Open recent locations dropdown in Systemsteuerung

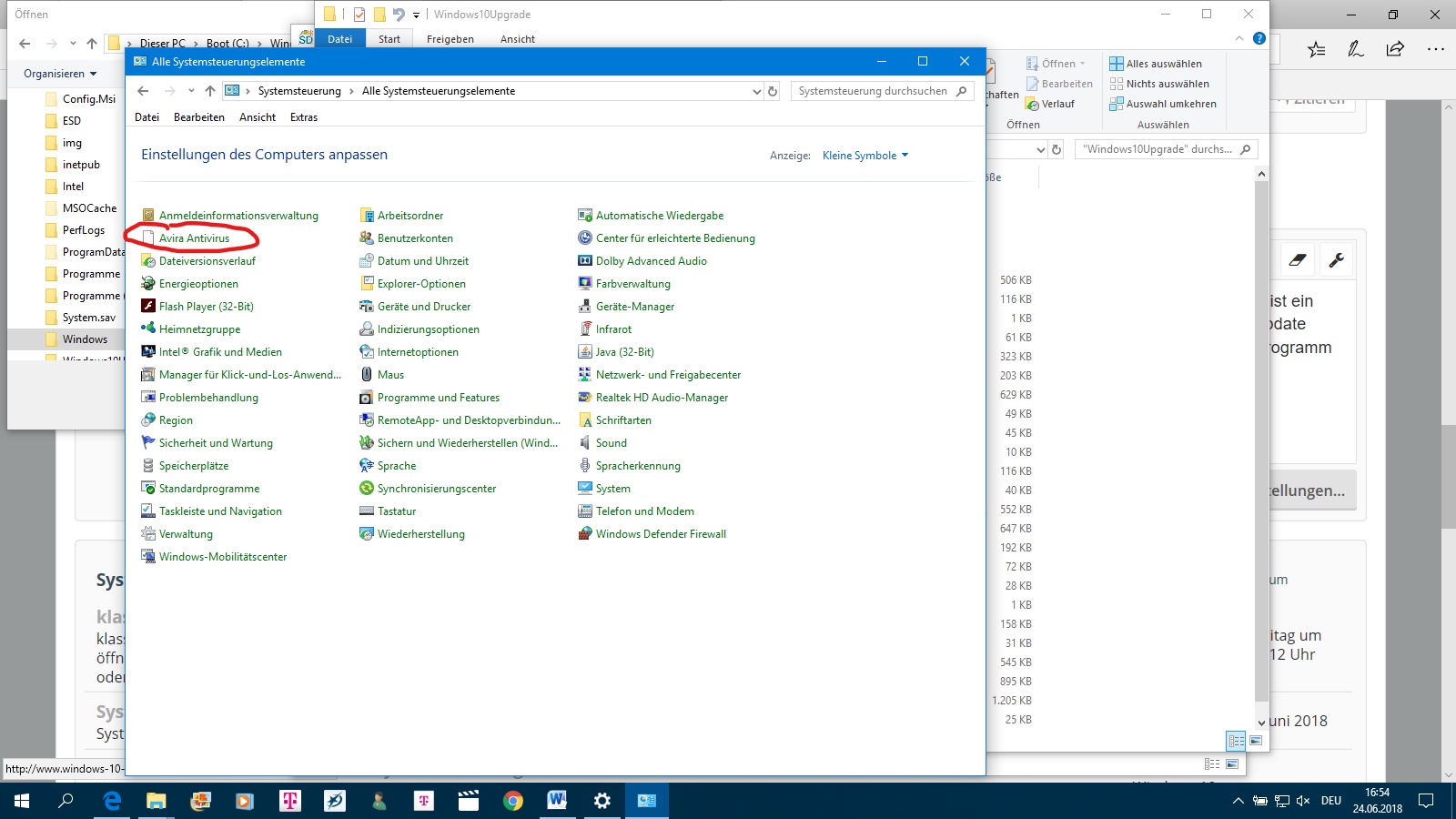tap(191, 91)
